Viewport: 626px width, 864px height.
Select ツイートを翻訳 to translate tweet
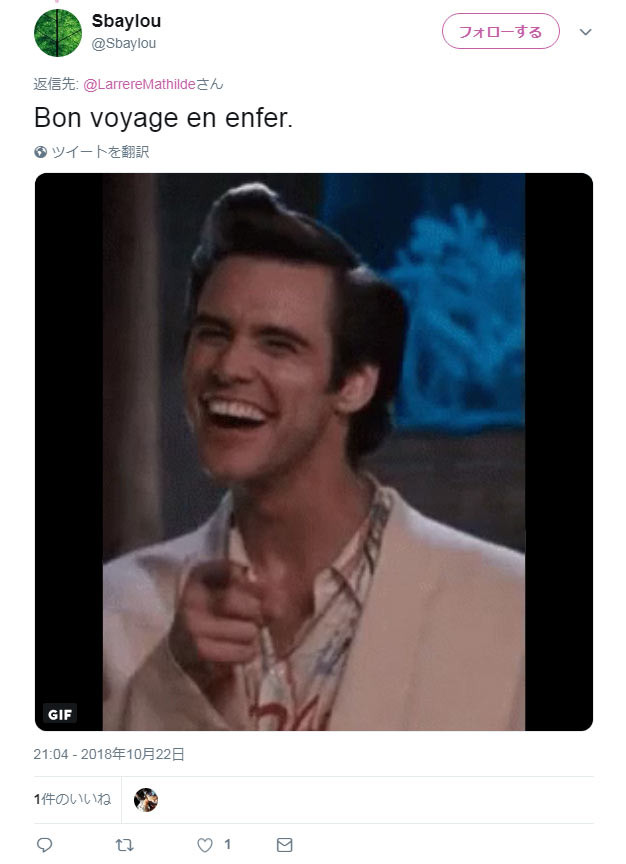(100, 152)
